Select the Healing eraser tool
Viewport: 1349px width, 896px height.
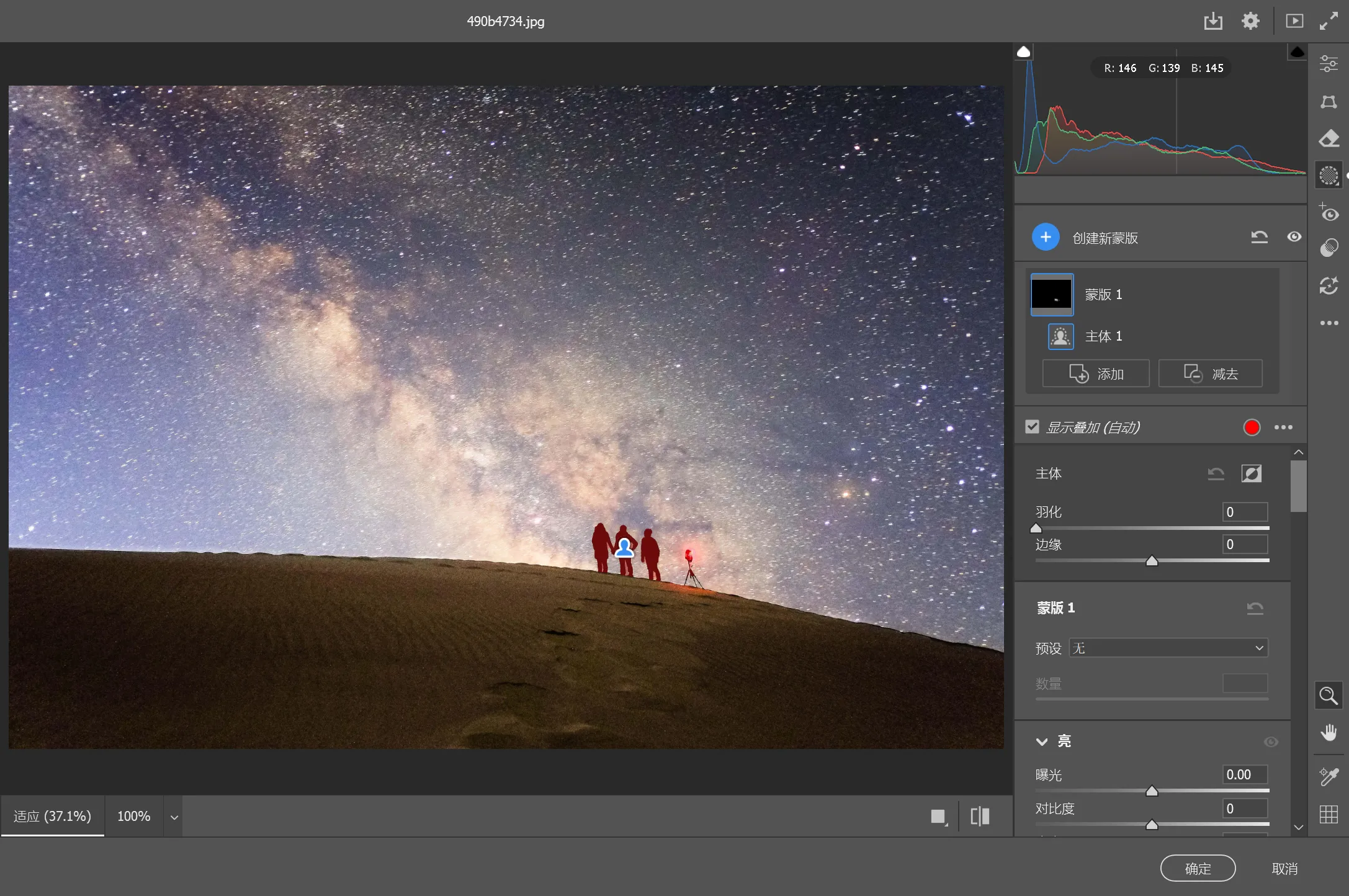coord(1329,138)
